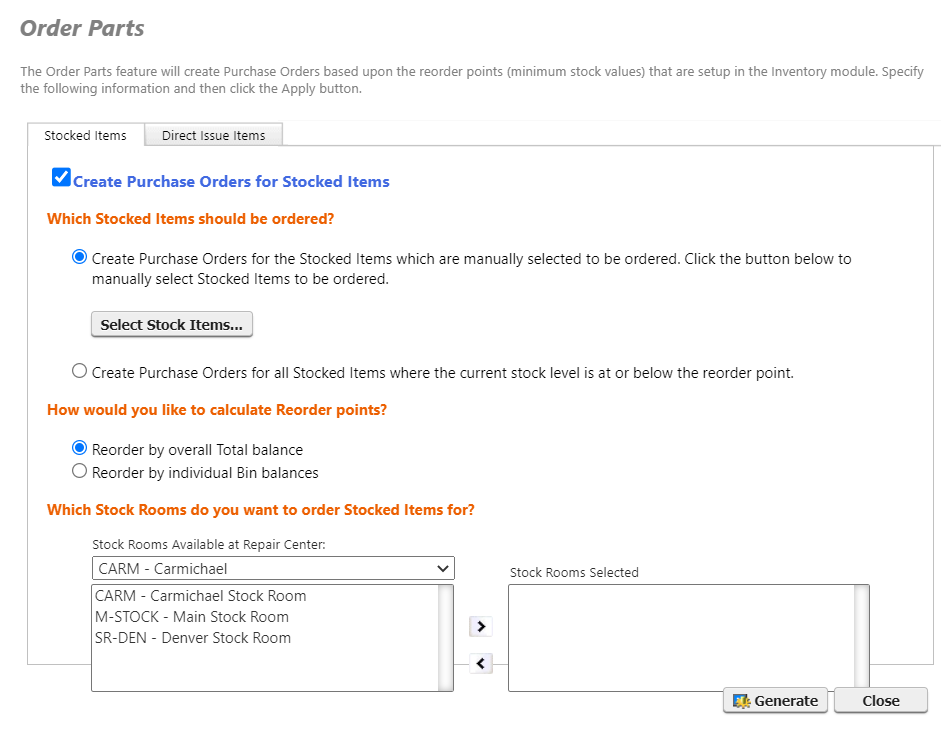
Task: Click the scrollbar of the available stock rooms list
Action: coord(444,637)
